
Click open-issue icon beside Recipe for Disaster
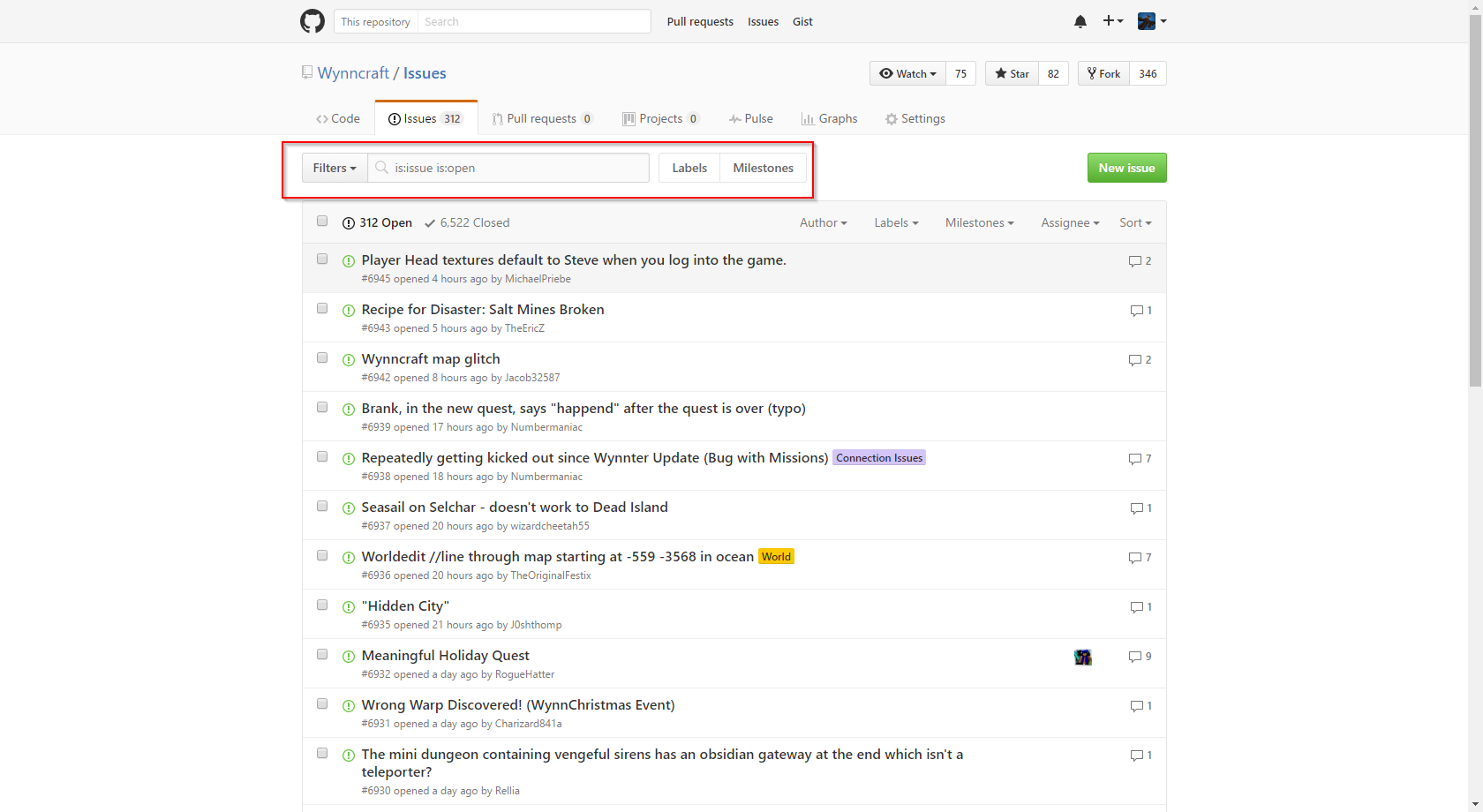pyautogui.click(x=349, y=311)
